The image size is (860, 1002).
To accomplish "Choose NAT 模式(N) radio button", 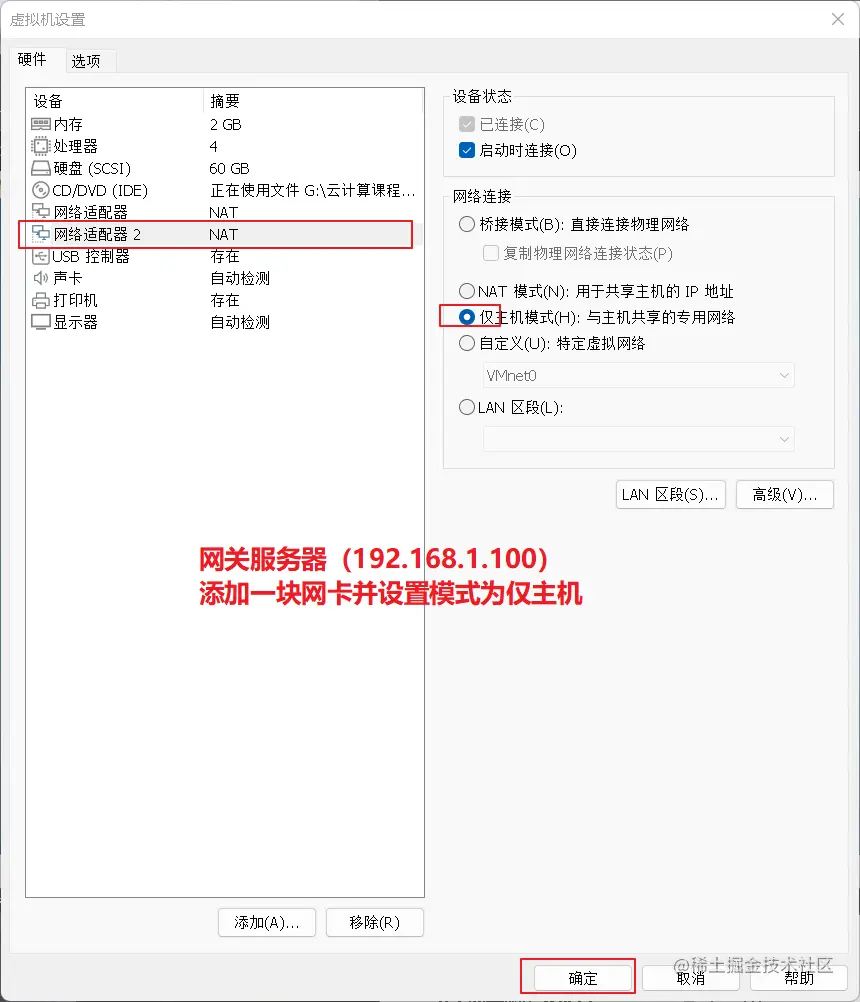I will 467,291.
